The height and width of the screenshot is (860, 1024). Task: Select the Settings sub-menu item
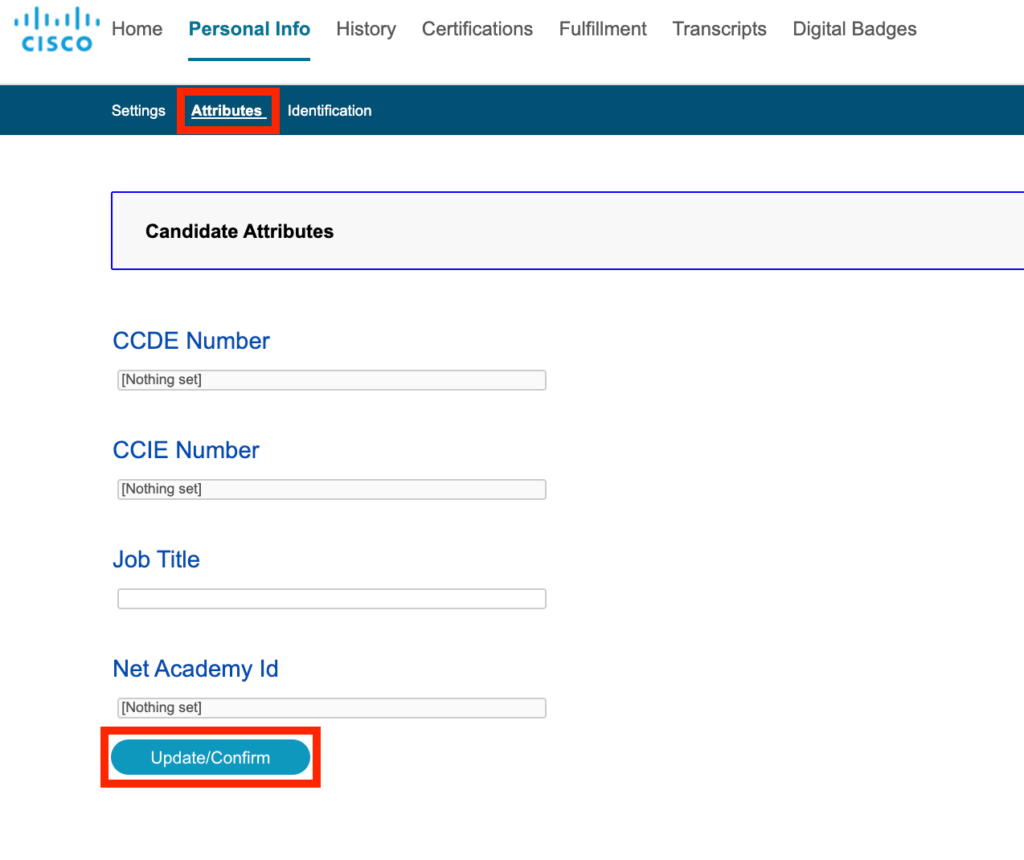138,110
